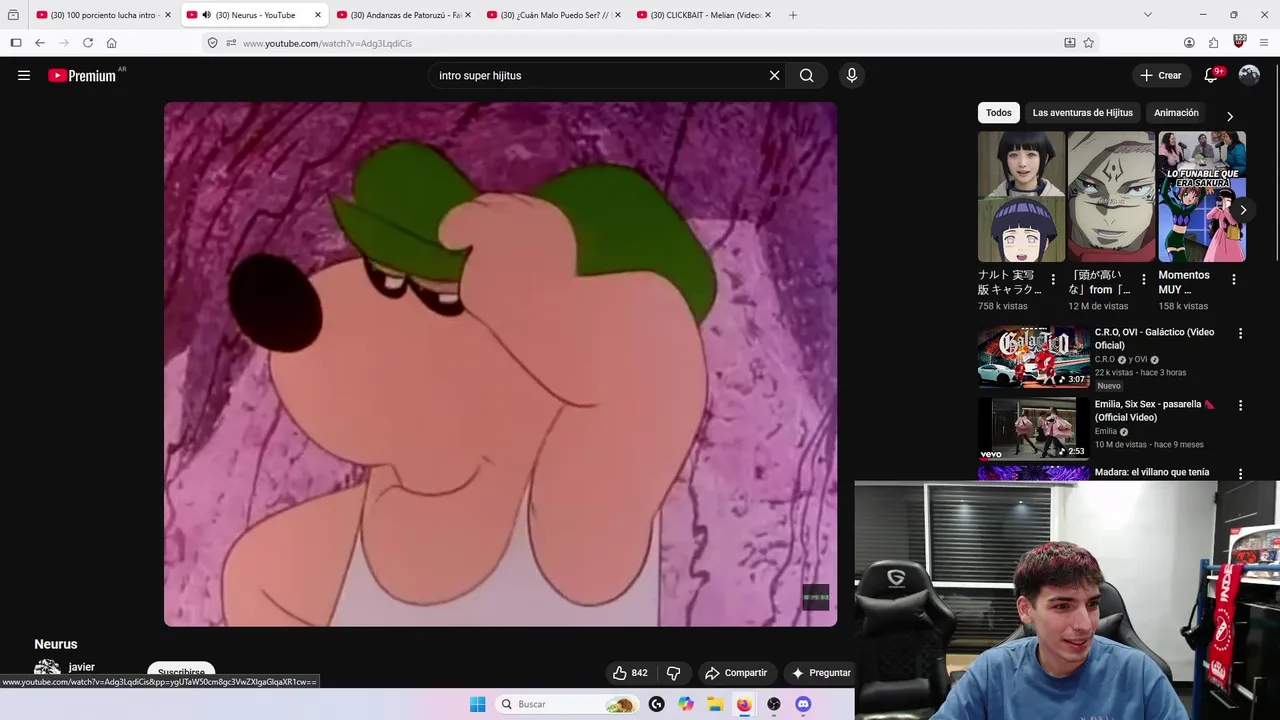Open File Explorer from the taskbar
Screen dimensions: 1280x720
715,704
